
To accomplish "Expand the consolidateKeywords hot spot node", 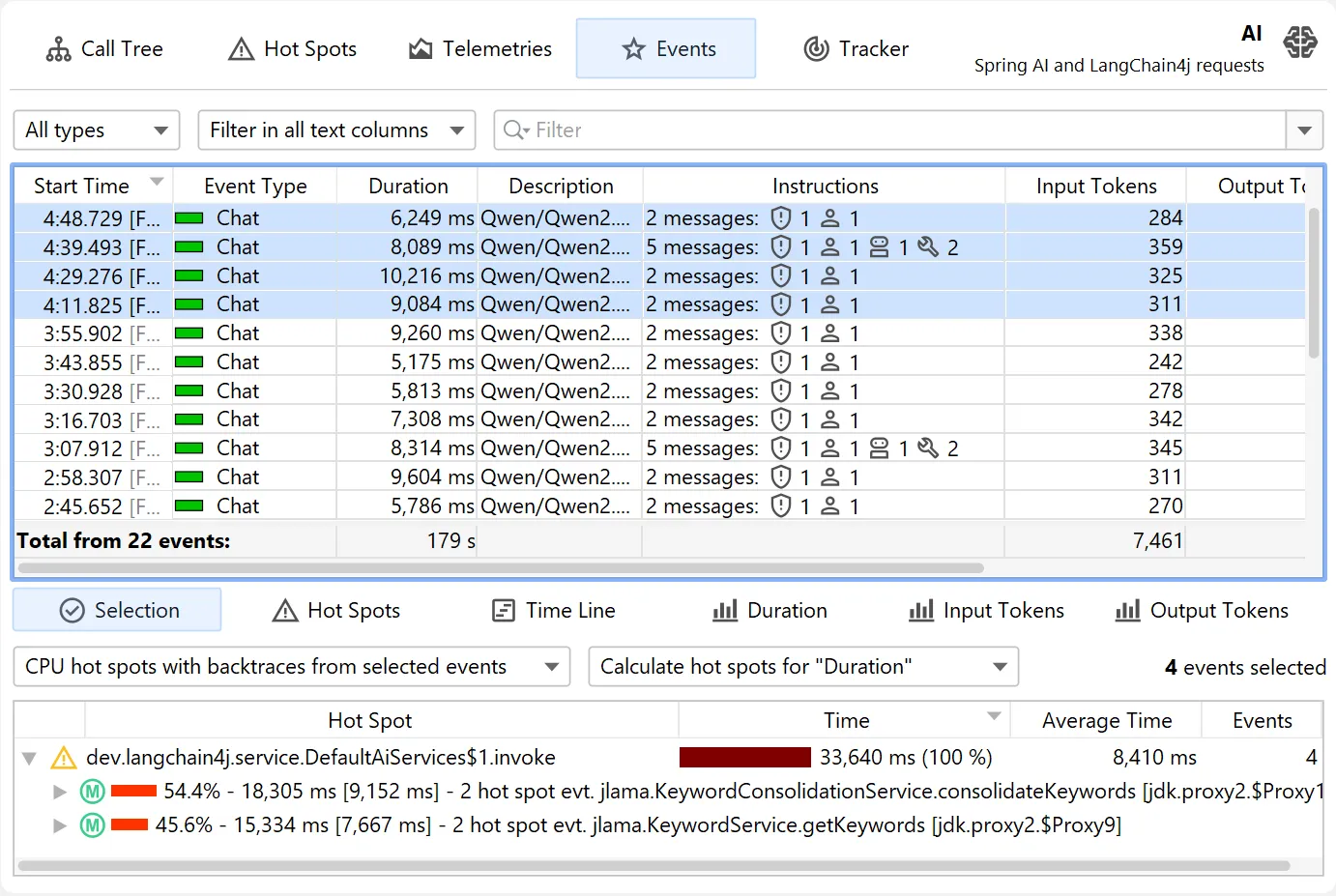I will click(x=60, y=792).
